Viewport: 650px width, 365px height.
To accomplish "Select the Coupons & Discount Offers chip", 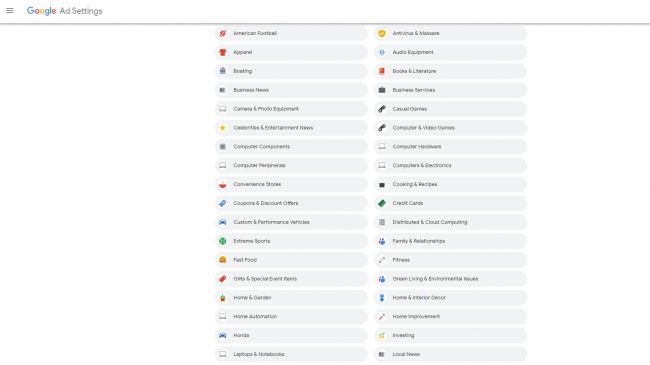I will pos(291,203).
